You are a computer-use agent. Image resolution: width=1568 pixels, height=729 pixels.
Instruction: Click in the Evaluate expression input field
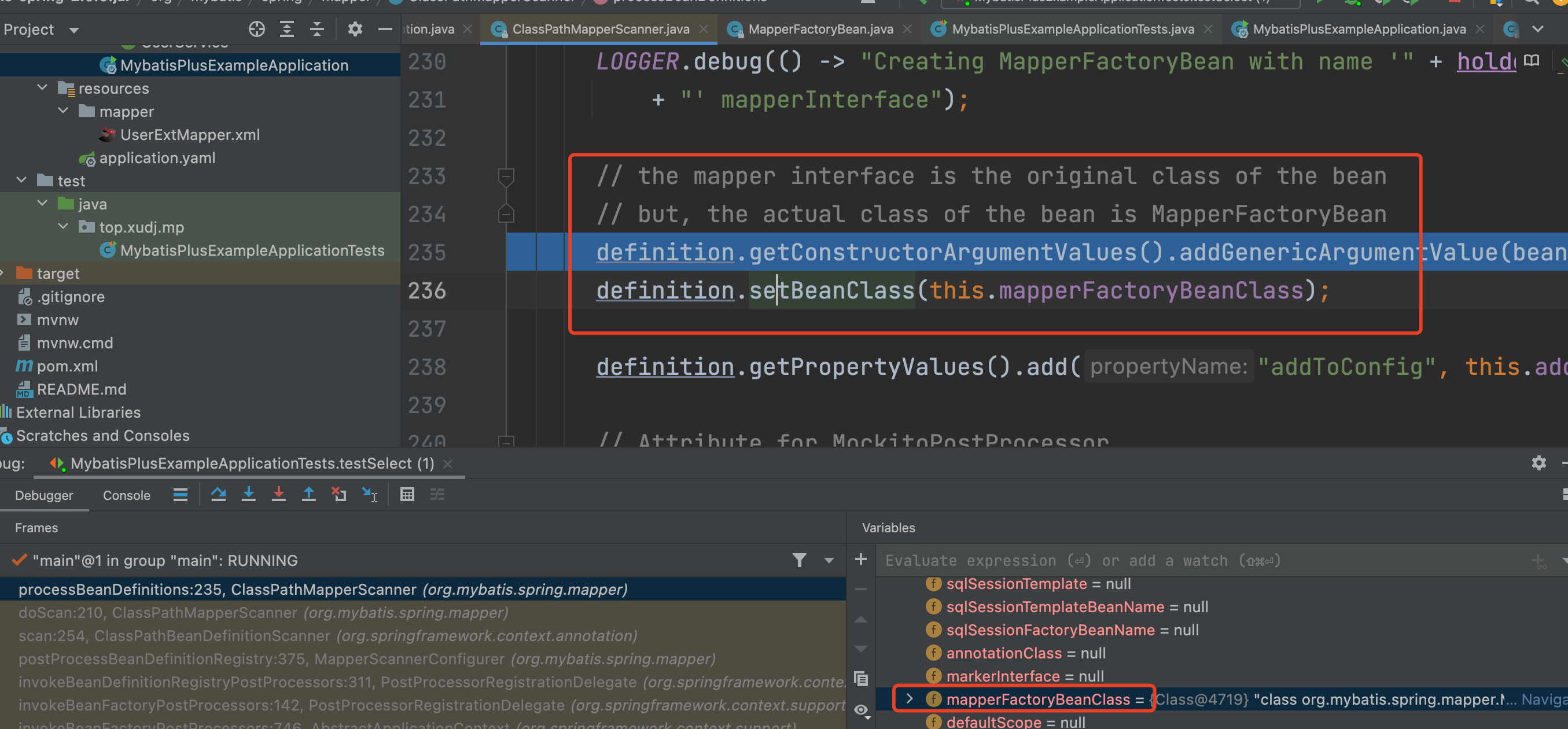click(x=1199, y=561)
